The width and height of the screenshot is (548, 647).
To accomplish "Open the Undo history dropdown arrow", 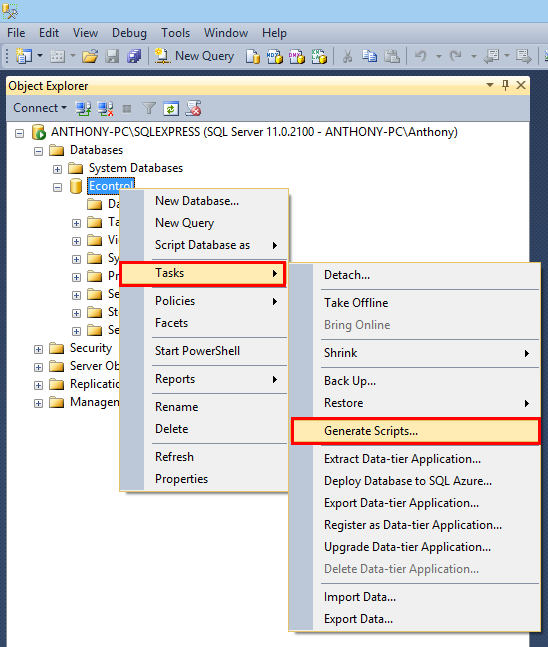I will [x=439, y=56].
